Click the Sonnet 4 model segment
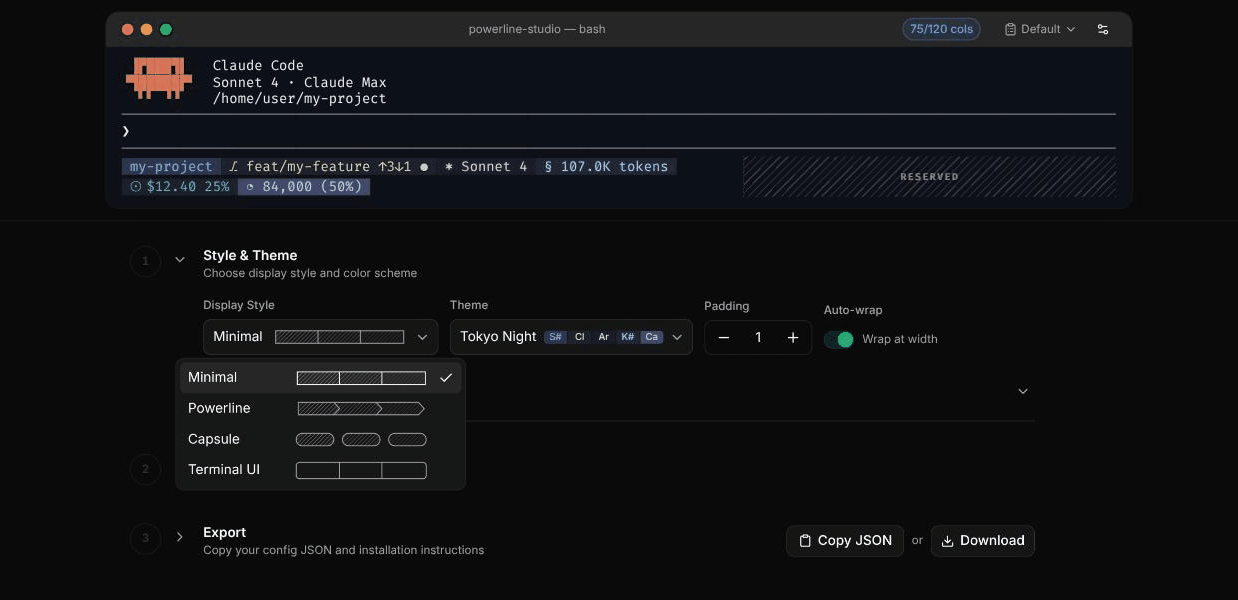The width and height of the screenshot is (1238, 600). click(486, 167)
